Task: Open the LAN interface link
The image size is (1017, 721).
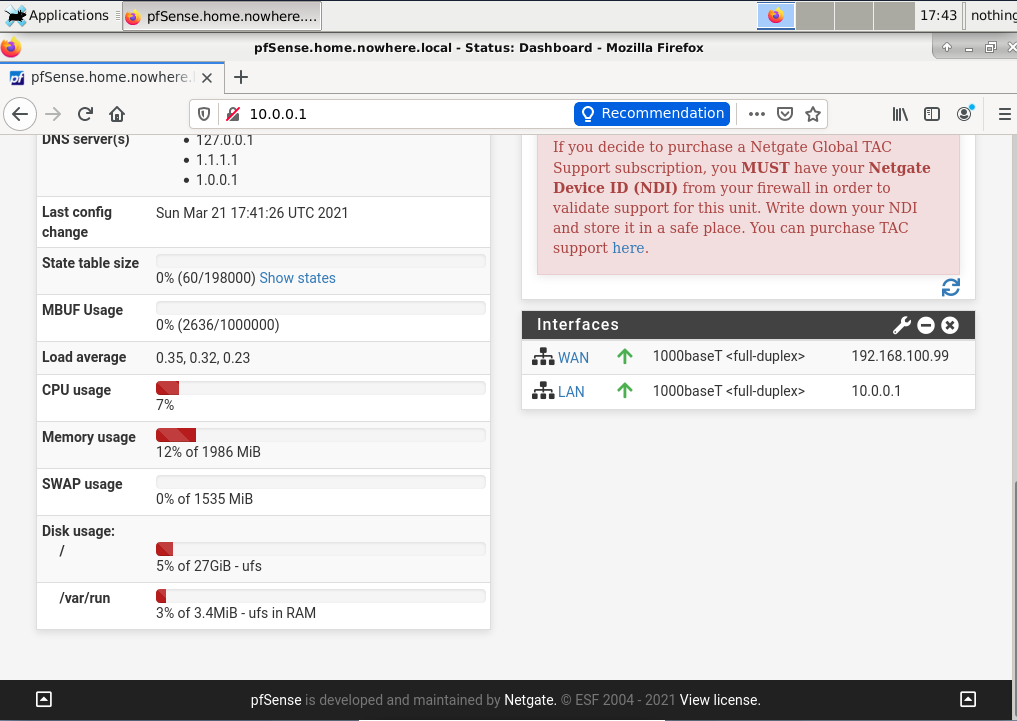Action: tap(571, 392)
